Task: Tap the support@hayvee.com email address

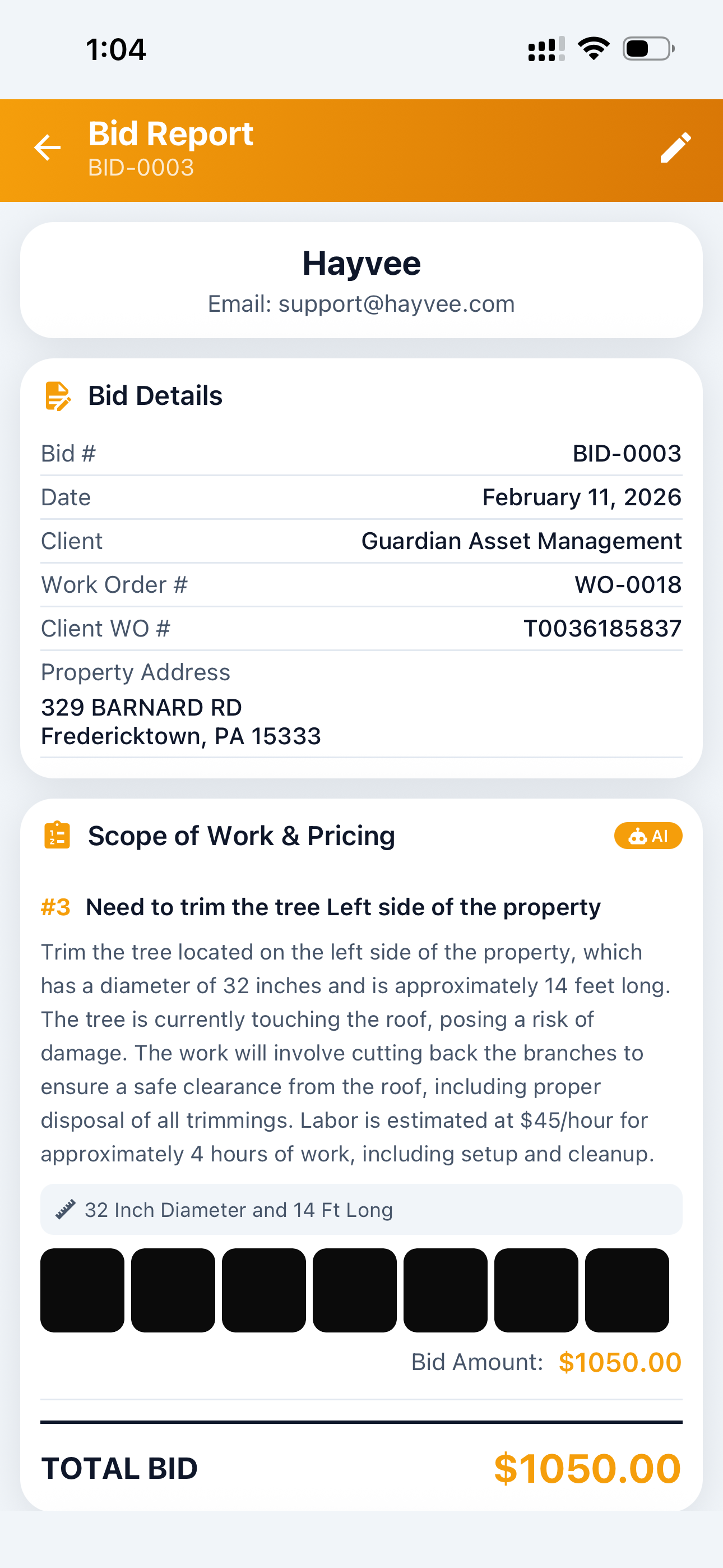Action: (x=396, y=304)
